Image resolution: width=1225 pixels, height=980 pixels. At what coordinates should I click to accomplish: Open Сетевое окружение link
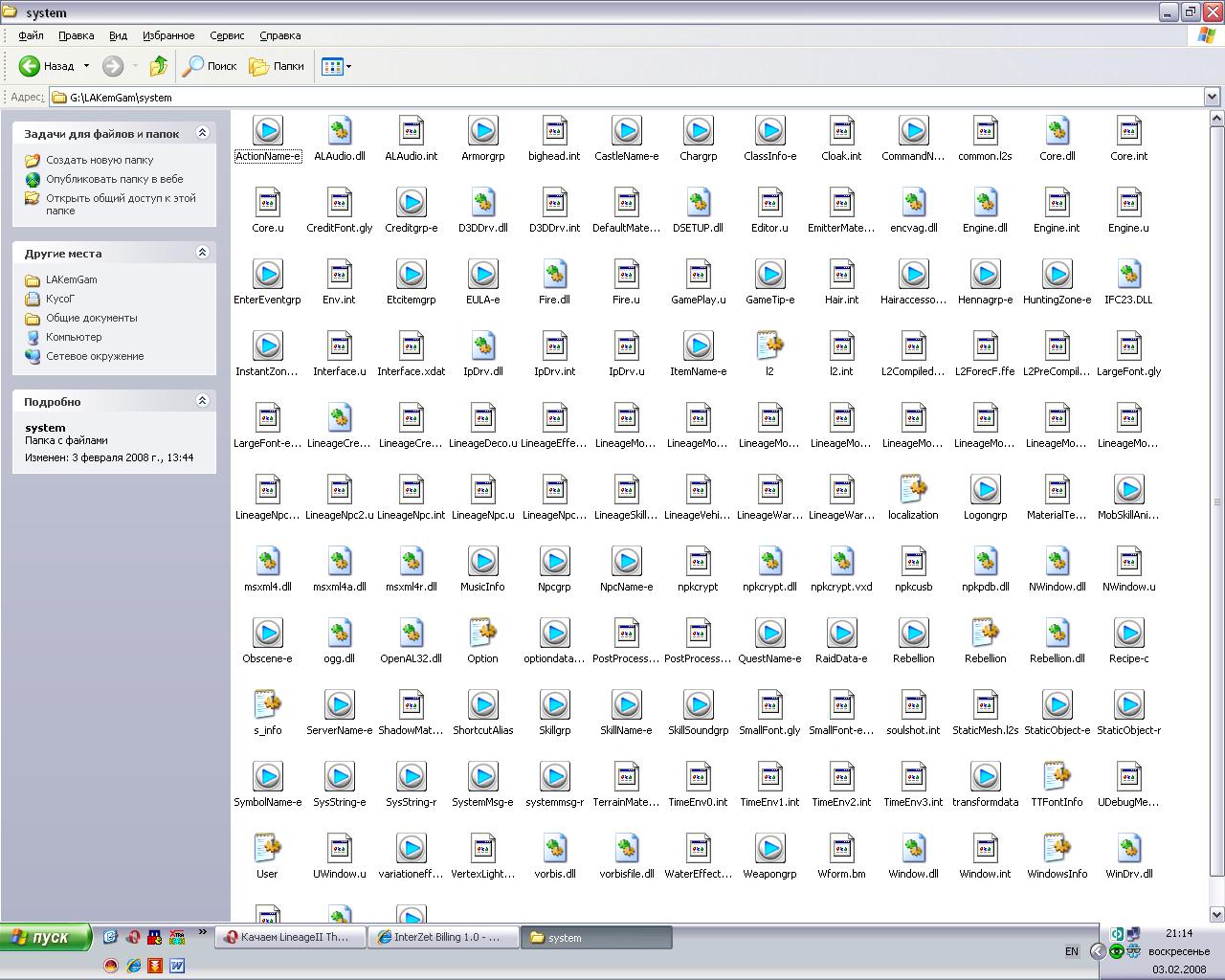click(95, 356)
